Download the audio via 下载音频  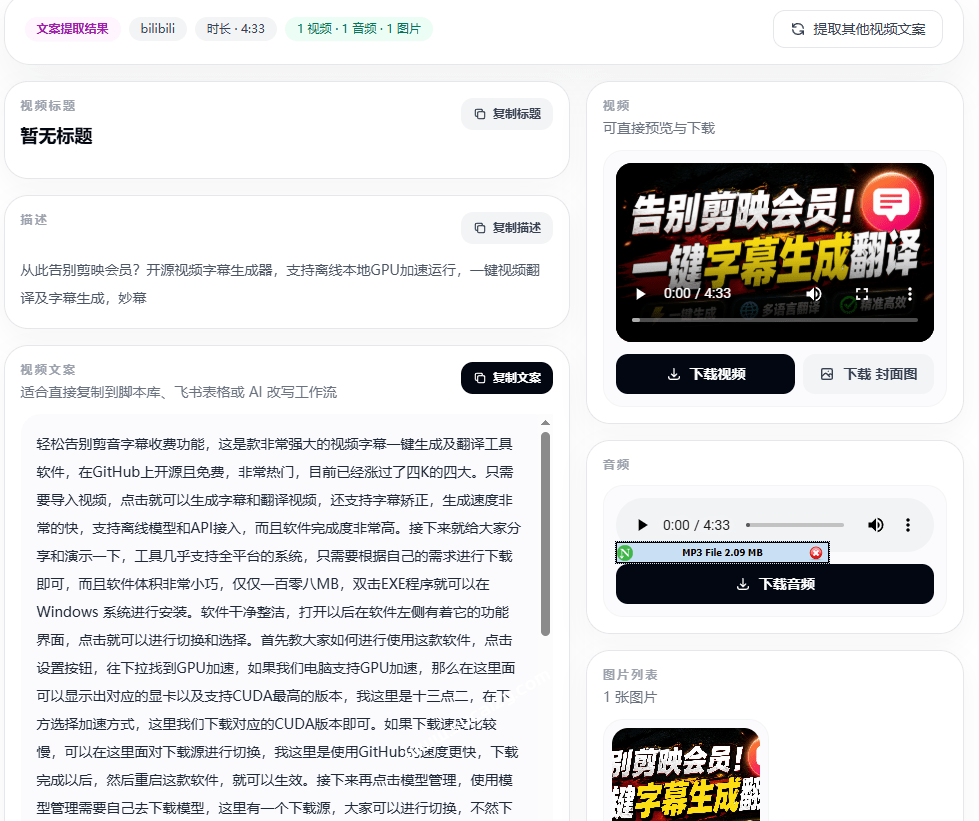click(775, 584)
